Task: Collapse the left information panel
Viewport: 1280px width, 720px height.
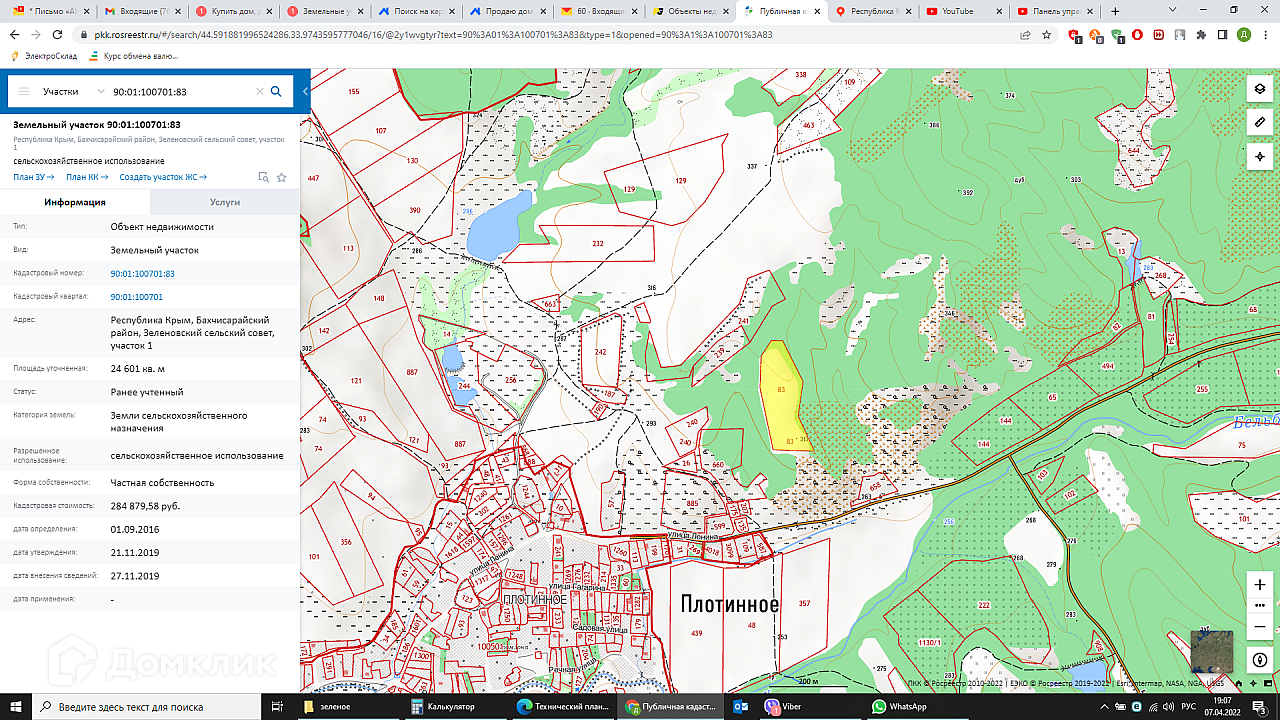Action: point(305,91)
